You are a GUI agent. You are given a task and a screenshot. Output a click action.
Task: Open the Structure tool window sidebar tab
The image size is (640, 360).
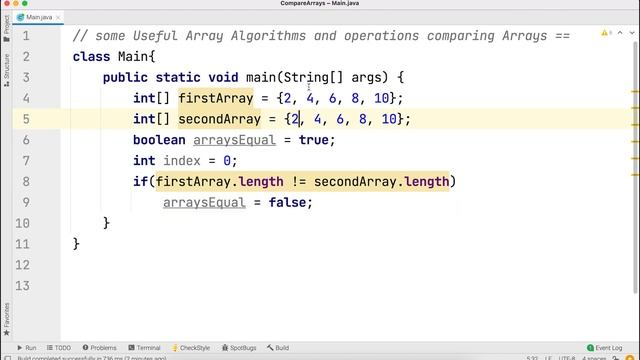pos(7,70)
